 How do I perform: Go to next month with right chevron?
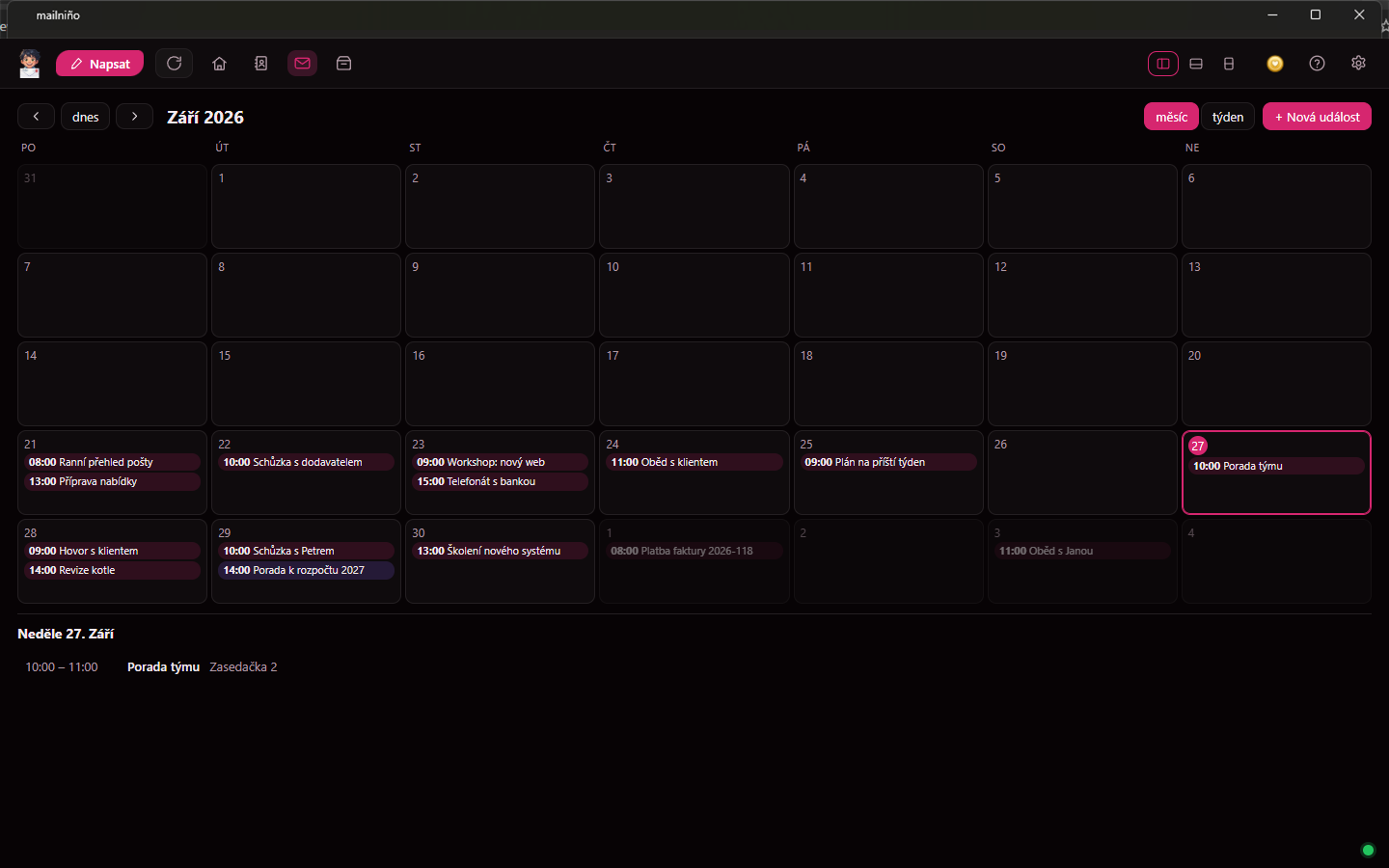pyautogui.click(x=134, y=117)
